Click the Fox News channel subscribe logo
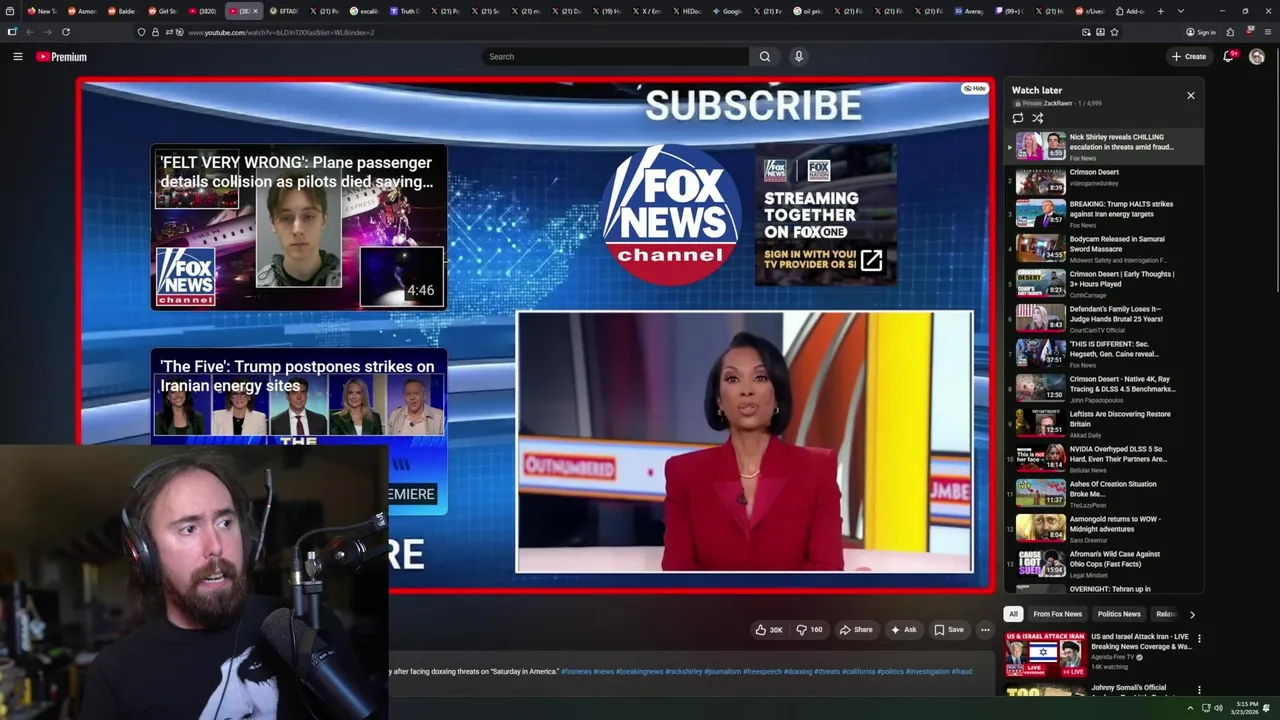 (x=671, y=215)
